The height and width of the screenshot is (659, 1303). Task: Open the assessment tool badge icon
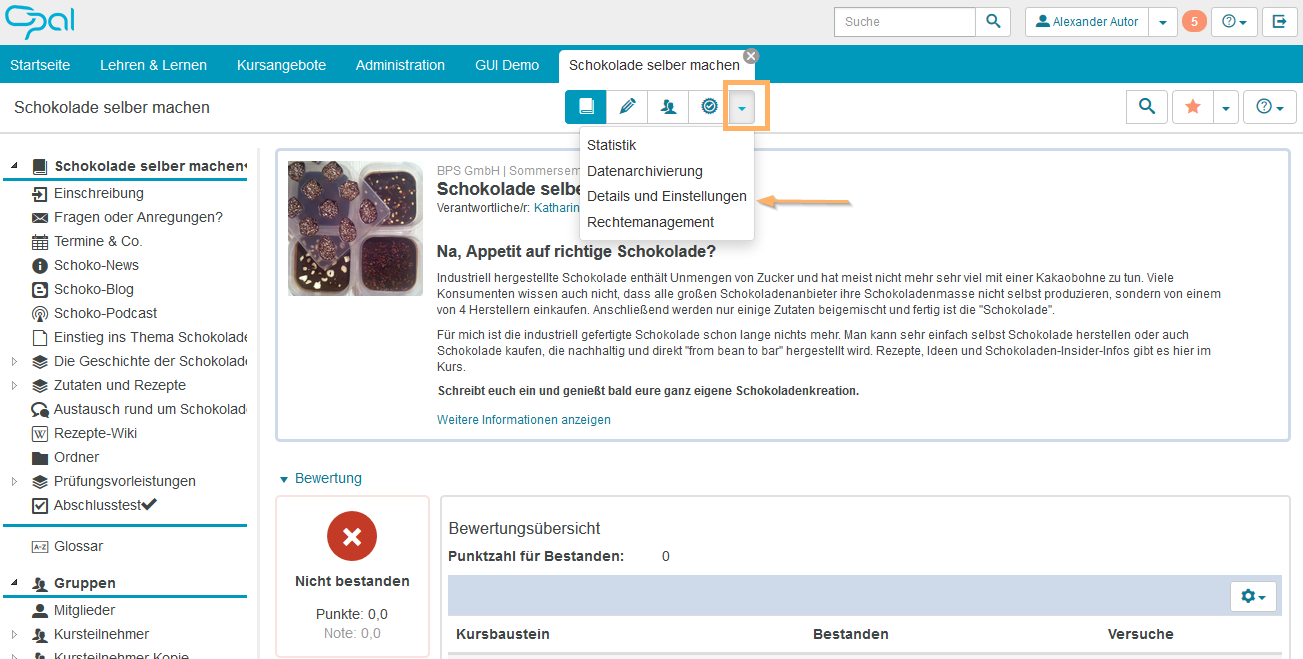pyautogui.click(x=708, y=106)
